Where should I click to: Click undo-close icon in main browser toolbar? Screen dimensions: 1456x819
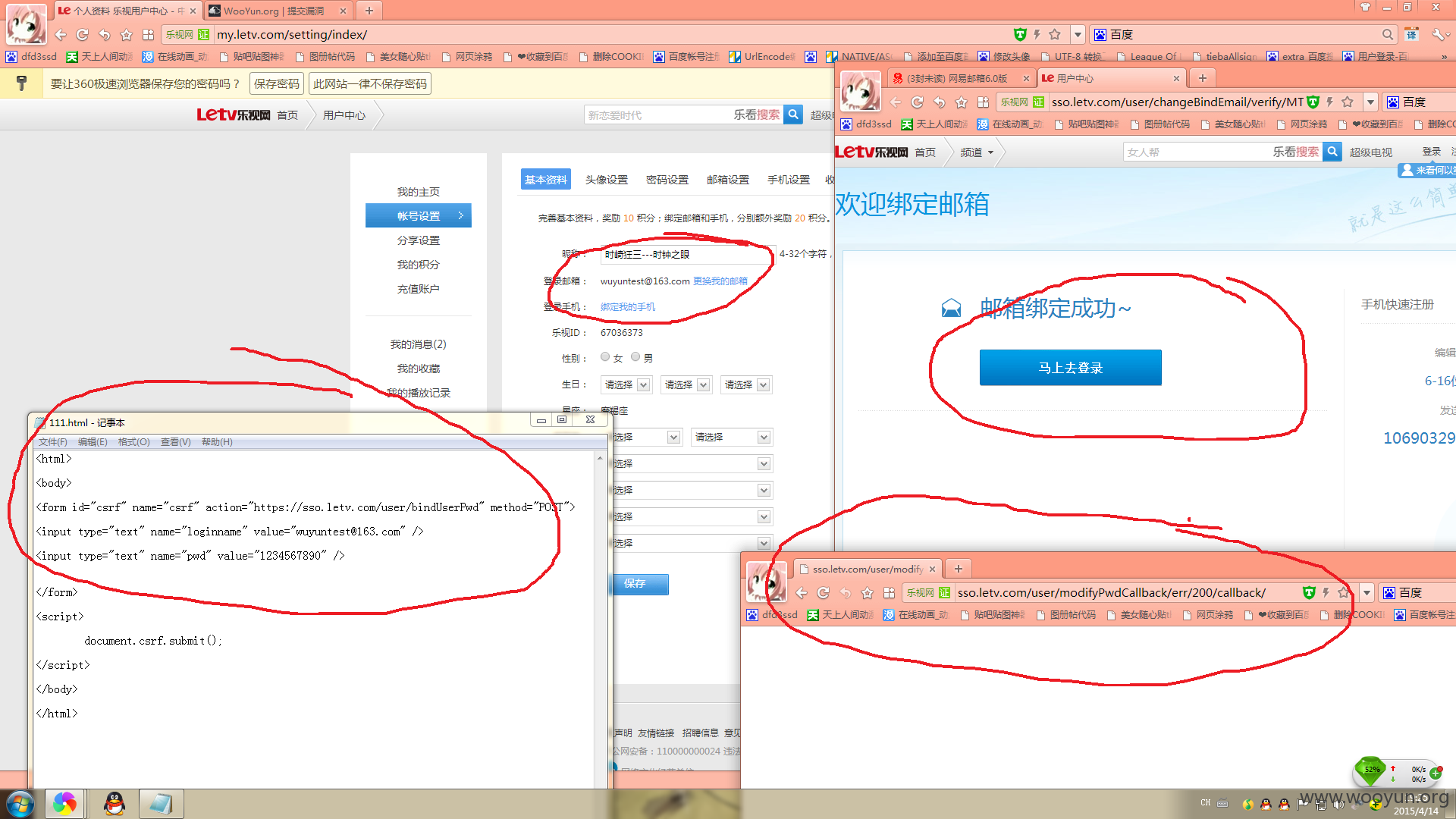(105, 35)
